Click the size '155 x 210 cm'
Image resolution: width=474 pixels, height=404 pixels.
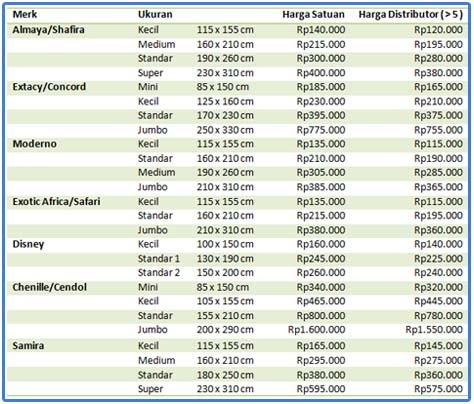coord(225,316)
